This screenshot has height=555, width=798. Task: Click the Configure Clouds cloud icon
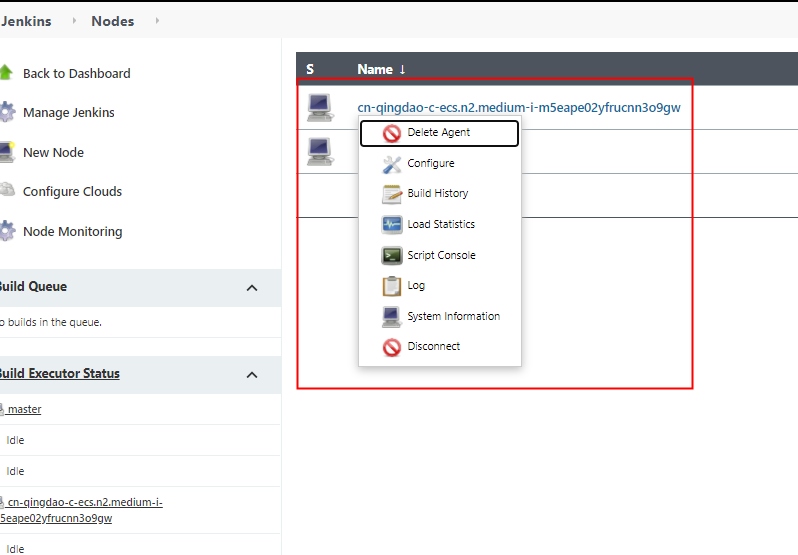pyautogui.click(x=7, y=190)
